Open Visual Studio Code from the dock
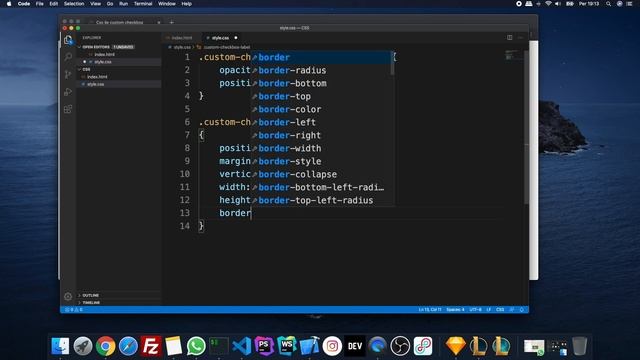The width and height of the screenshot is (640, 360). click(242, 346)
